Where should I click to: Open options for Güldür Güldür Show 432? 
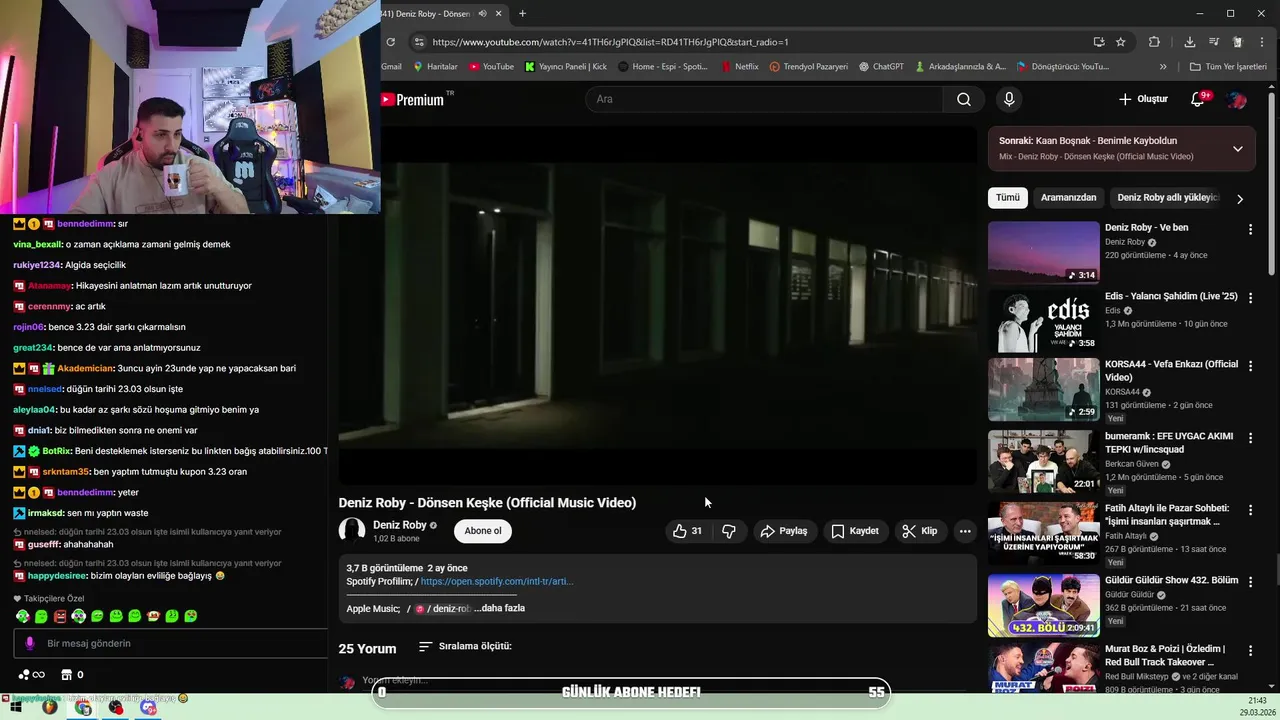tap(1250, 581)
